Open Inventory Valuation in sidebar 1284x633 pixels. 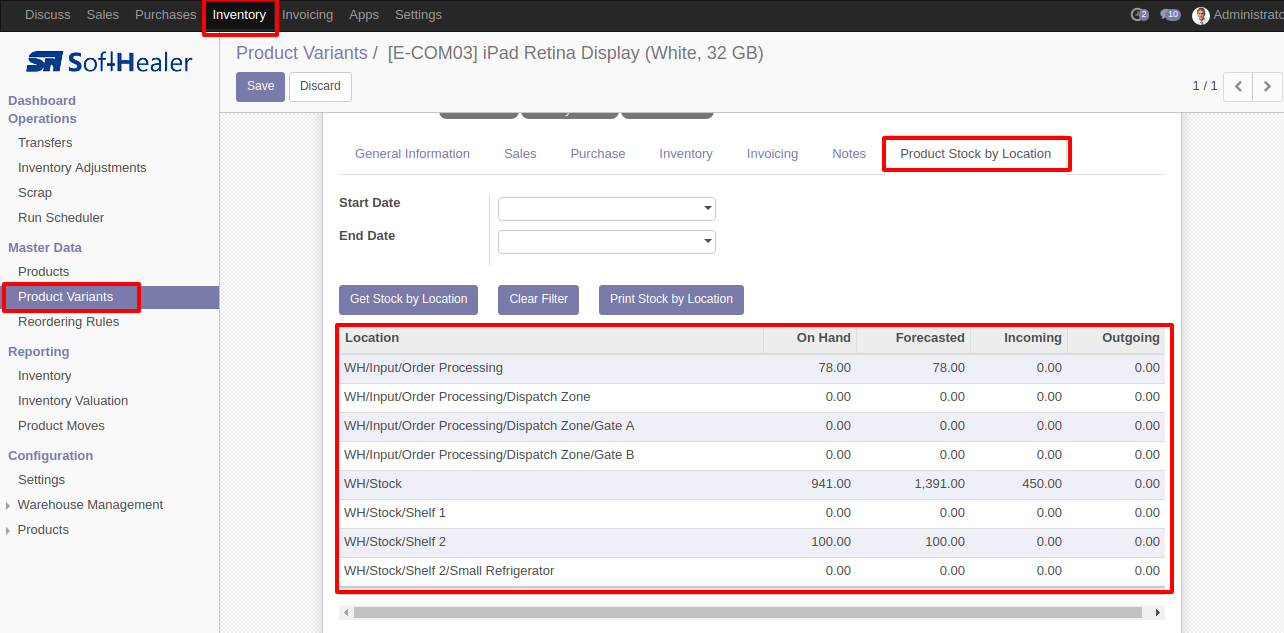(x=73, y=401)
